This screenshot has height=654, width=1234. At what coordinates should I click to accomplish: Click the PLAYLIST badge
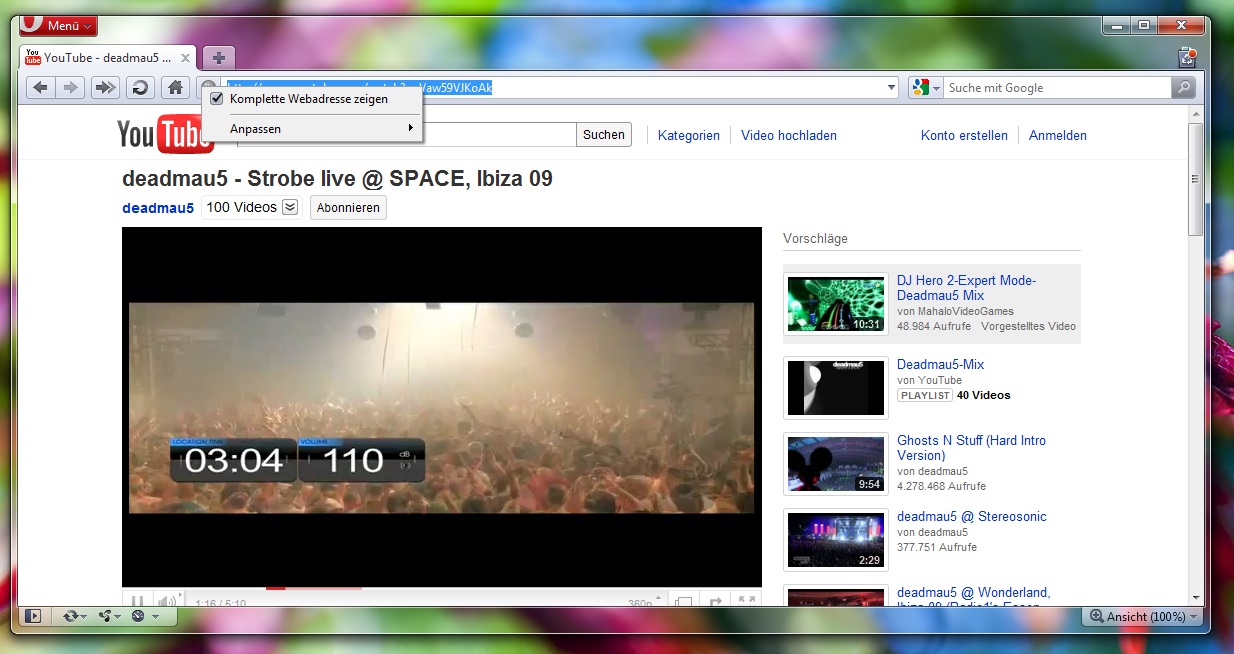pyautogui.click(x=925, y=395)
